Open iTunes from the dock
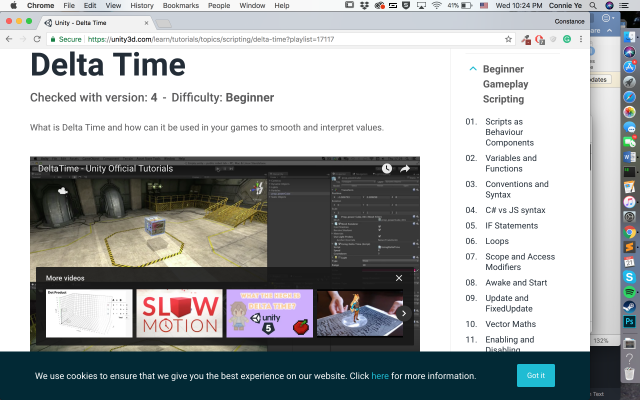 (629, 202)
